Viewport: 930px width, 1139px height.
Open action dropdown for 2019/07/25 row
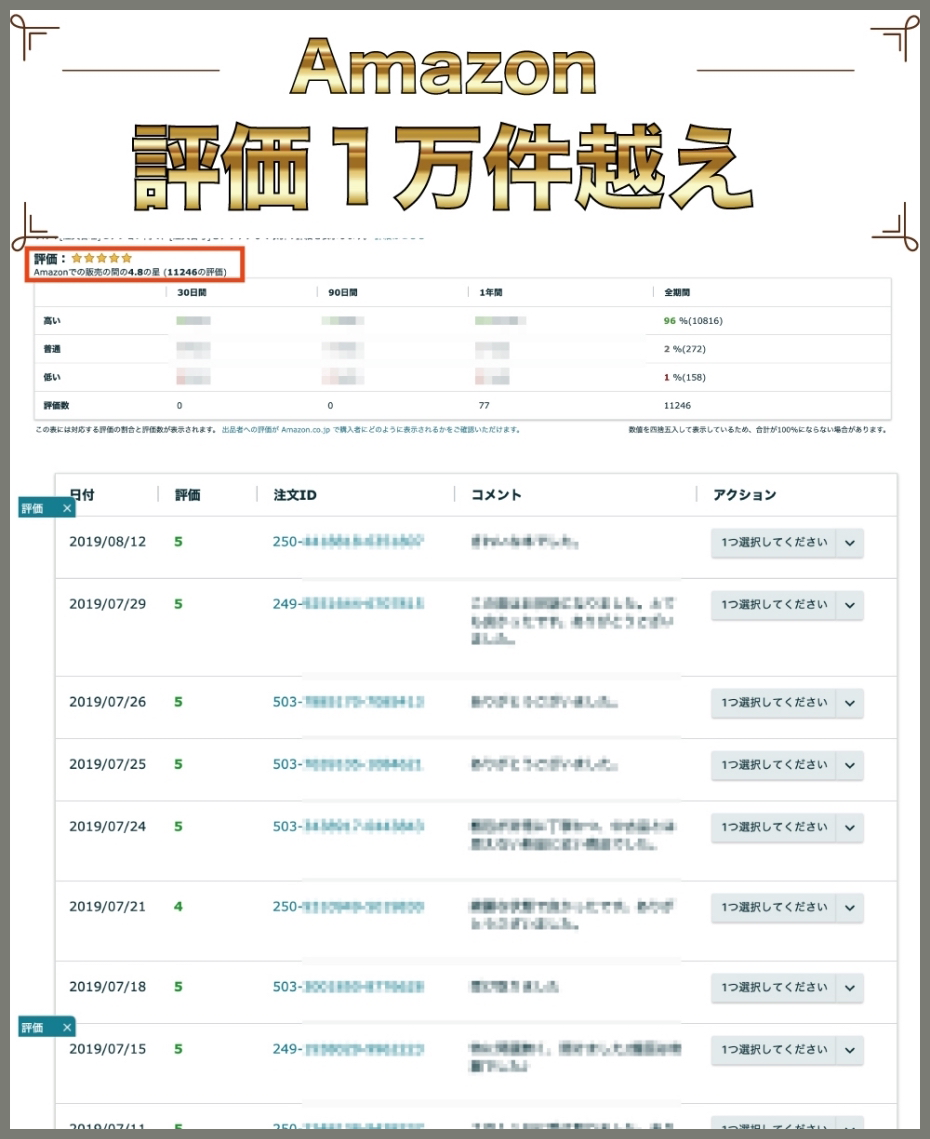pyautogui.click(x=787, y=765)
